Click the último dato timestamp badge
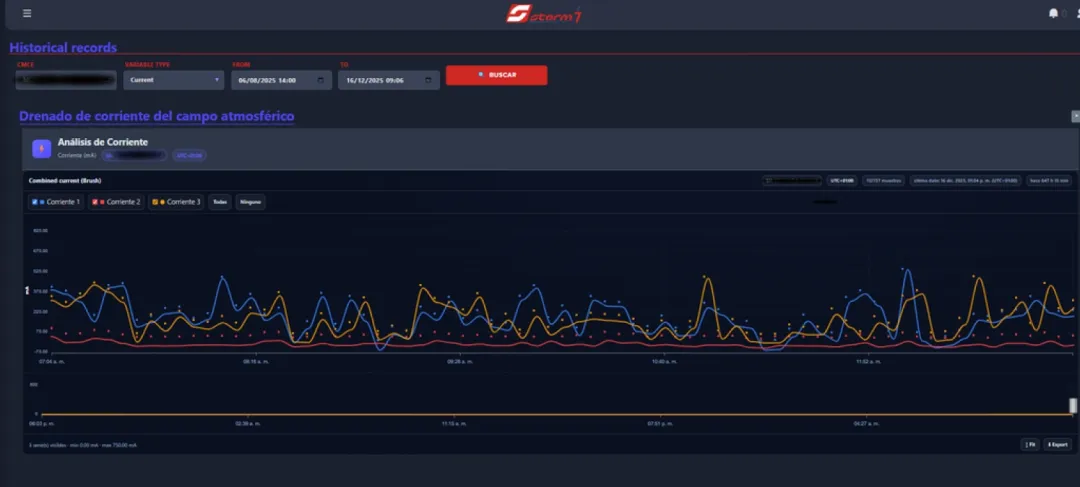 click(965, 180)
